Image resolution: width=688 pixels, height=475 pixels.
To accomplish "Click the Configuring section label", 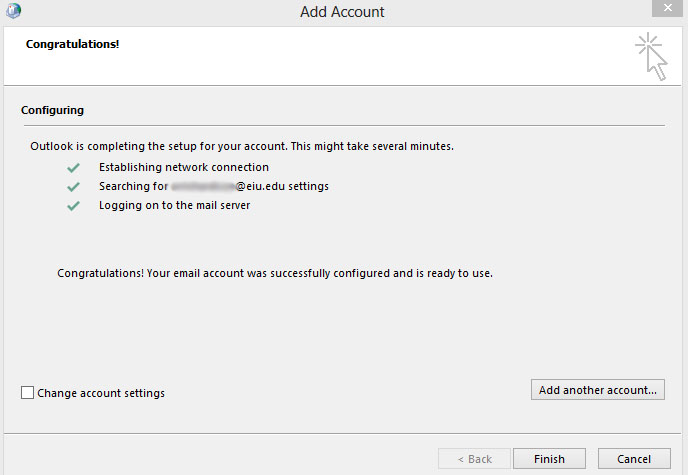I will [54, 110].
